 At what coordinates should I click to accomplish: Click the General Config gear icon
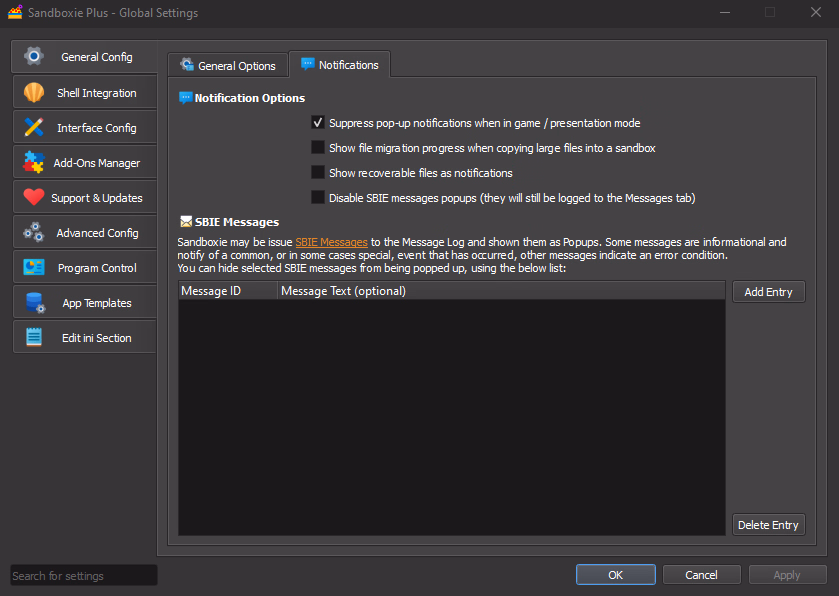pos(34,56)
